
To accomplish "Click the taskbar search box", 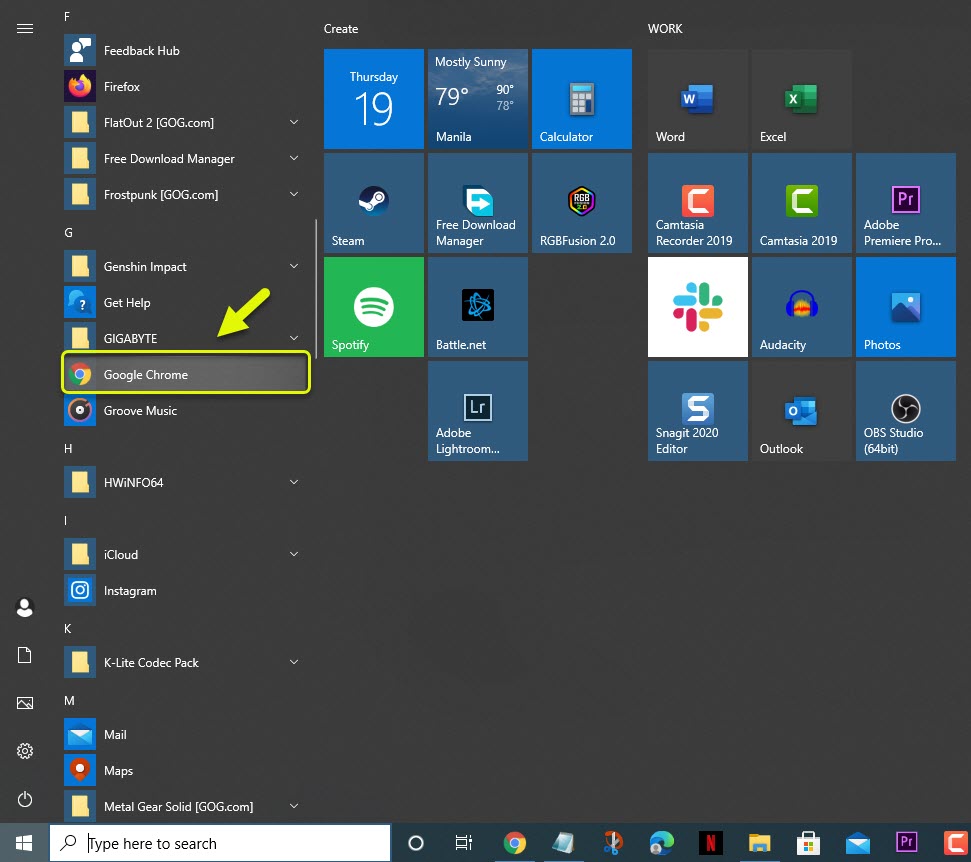I will coord(220,843).
